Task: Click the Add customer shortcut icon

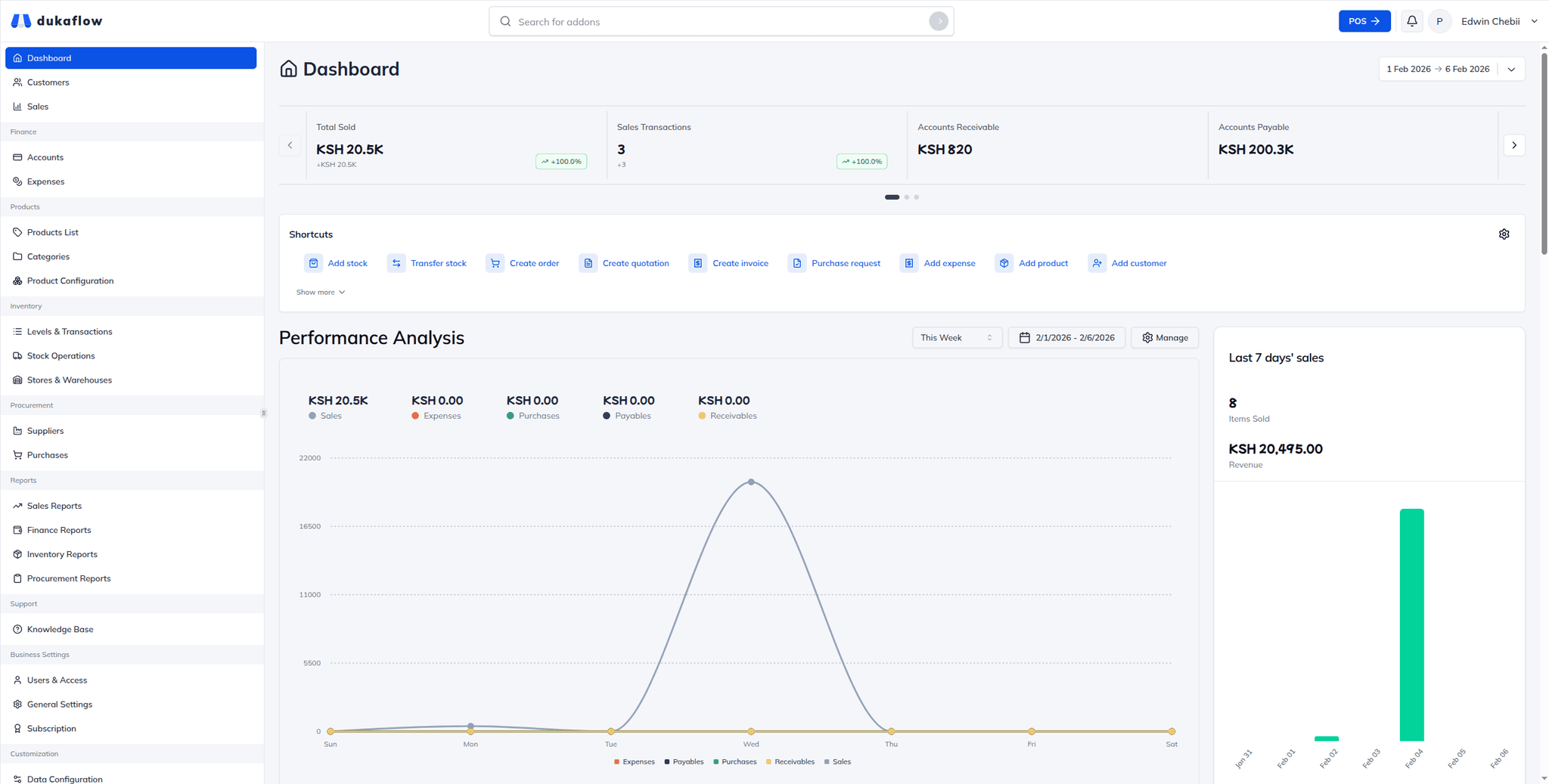Action: (1097, 262)
